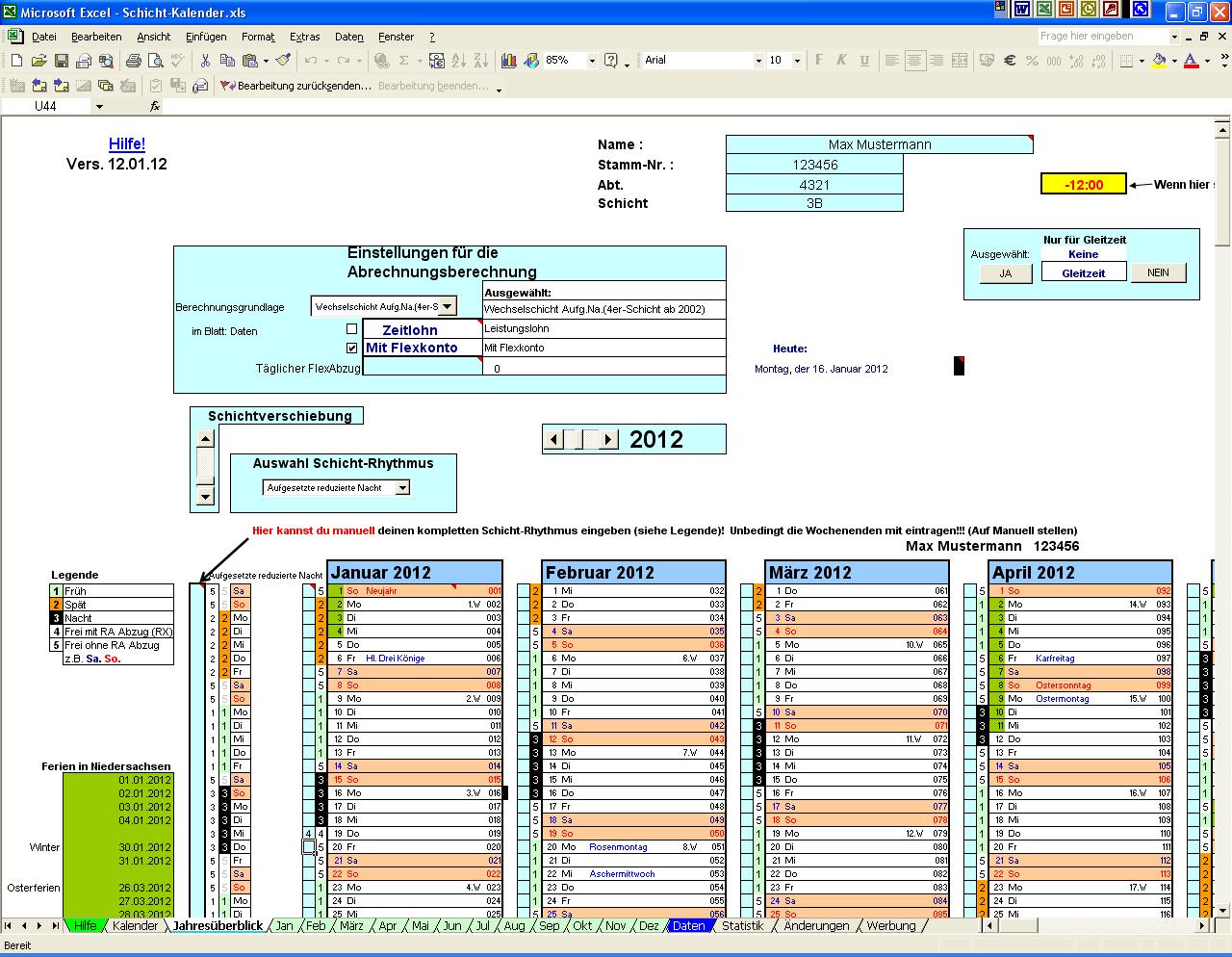This screenshot has width=1232, height=957.
Task: Open the zoom 85% dropdown
Action: [592, 60]
